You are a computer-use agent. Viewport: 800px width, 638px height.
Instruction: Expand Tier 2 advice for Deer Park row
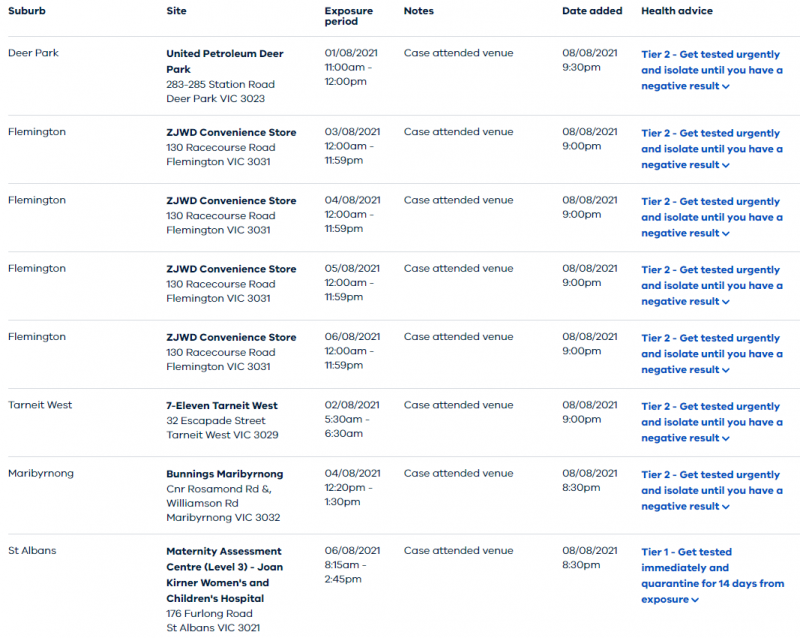click(x=711, y=70)
